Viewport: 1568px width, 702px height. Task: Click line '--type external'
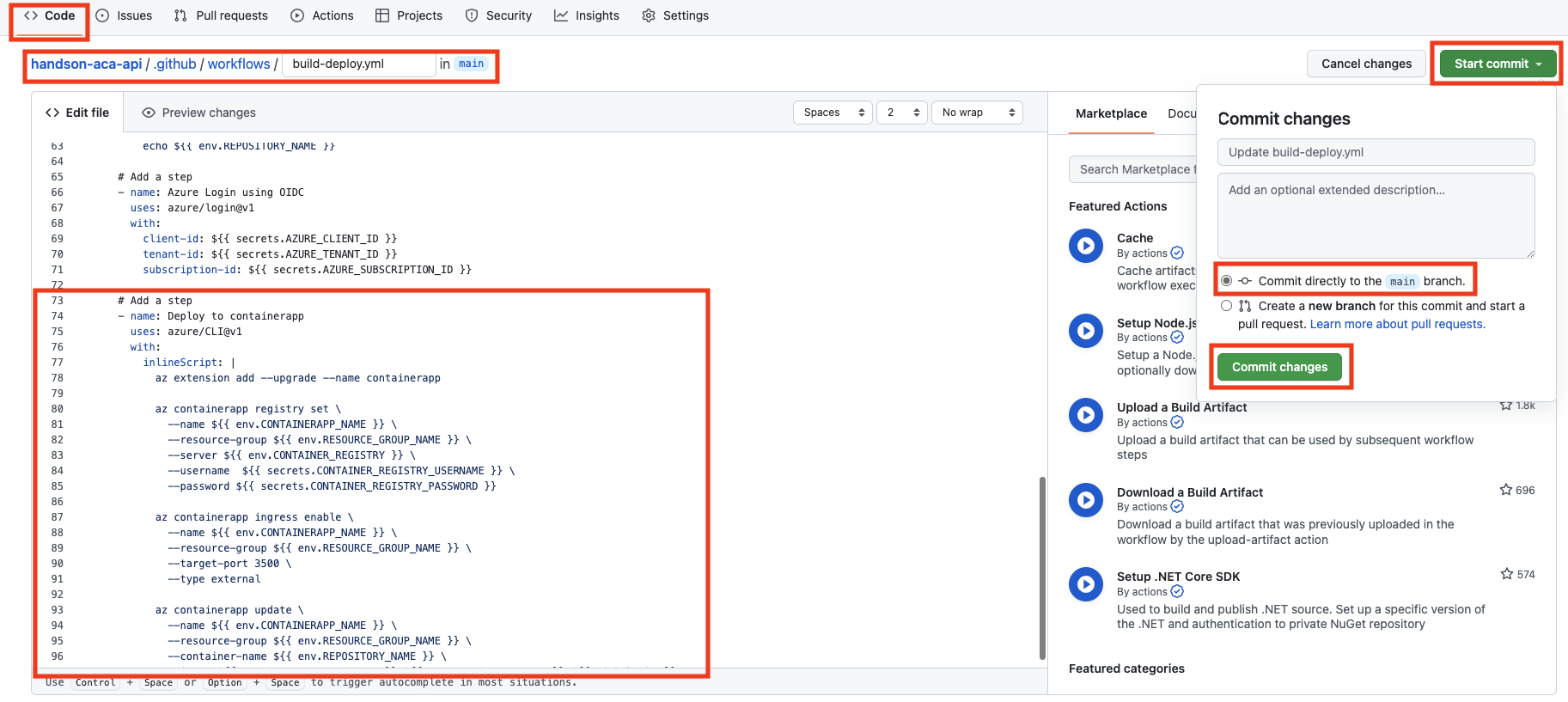click(x=214, y=579)
